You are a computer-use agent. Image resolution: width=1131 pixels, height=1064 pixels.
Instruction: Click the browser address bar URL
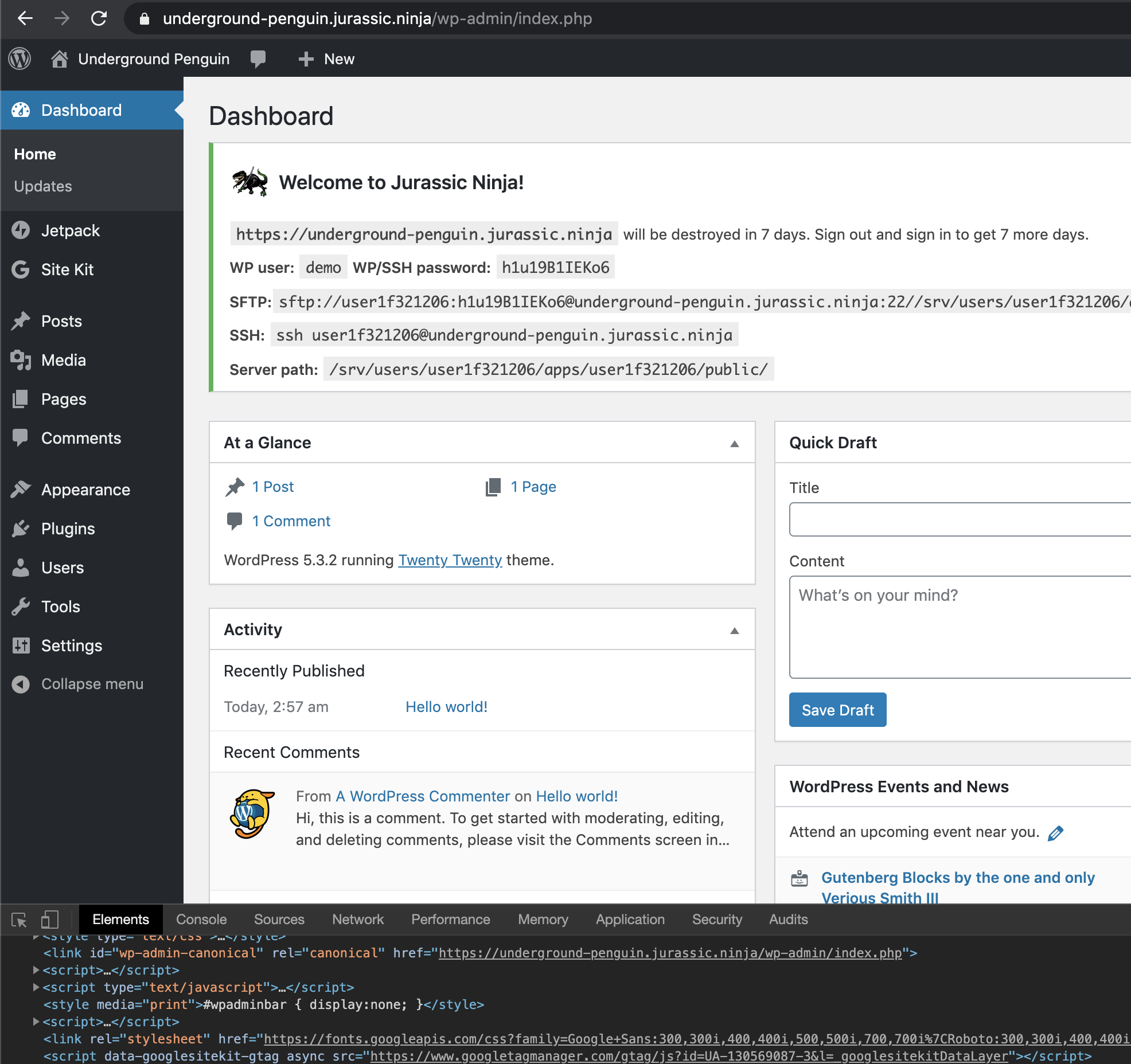pos(377,18)
